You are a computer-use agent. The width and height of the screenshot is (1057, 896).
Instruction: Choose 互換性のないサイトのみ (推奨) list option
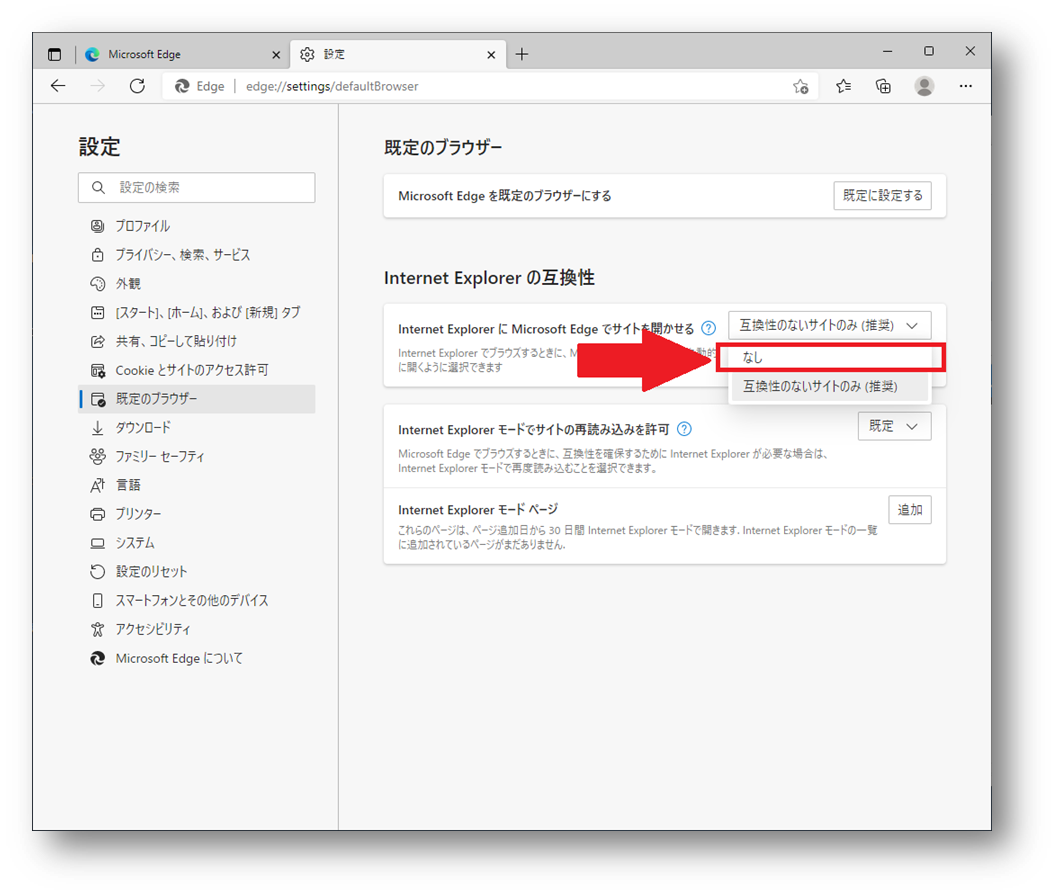830,386
